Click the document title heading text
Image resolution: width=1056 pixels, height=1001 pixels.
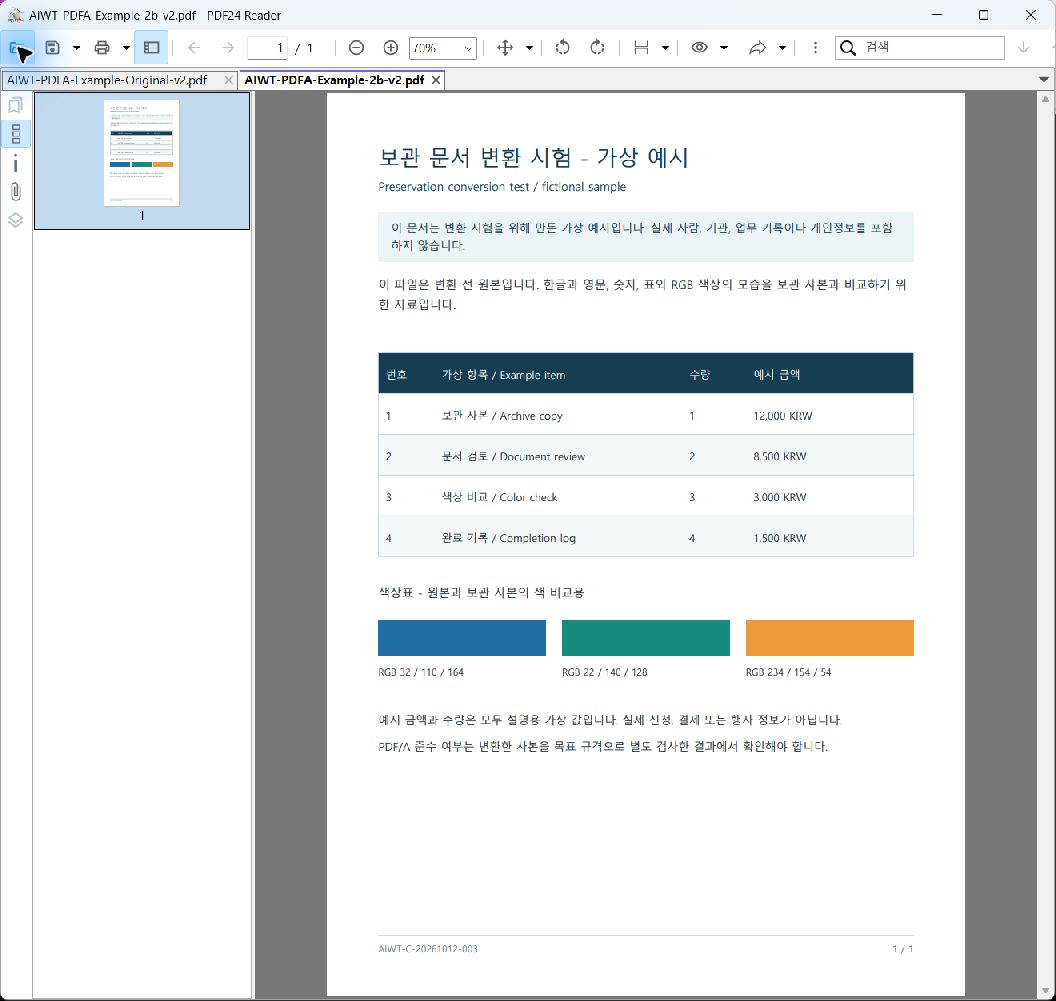[x=533, y=158]
